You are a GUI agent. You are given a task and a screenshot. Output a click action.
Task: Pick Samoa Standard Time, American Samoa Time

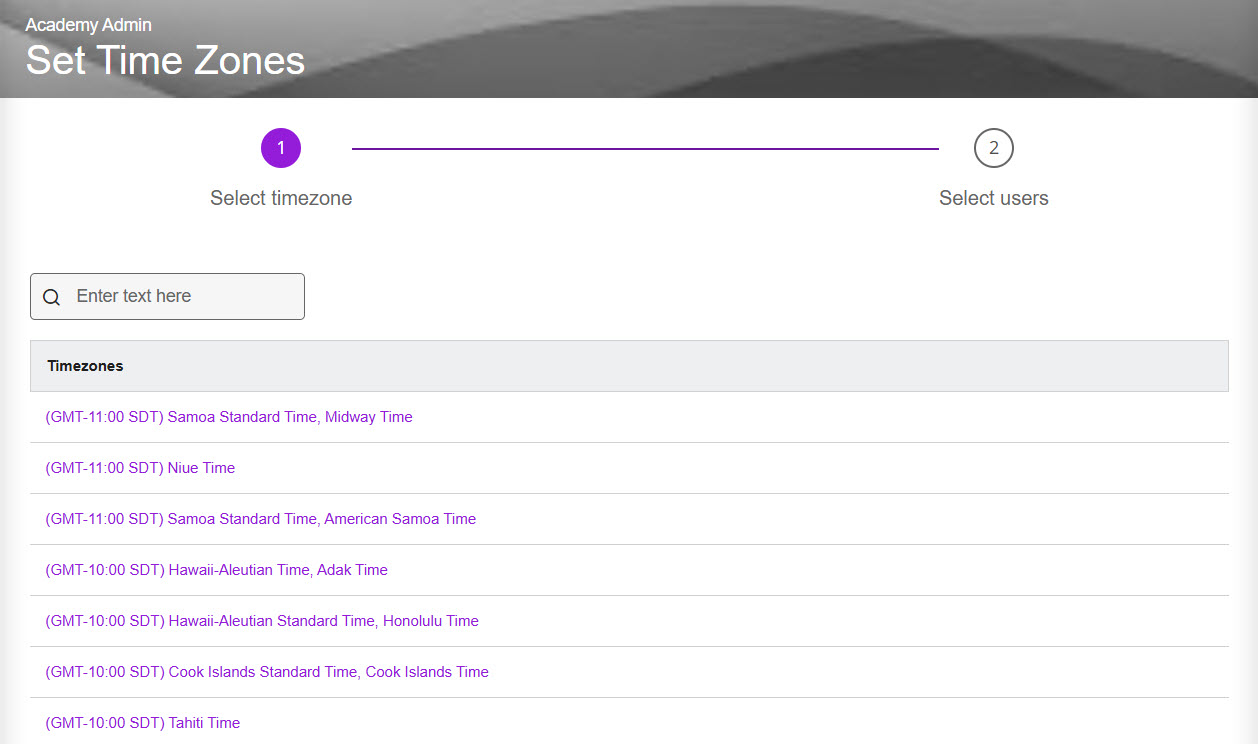260,519
